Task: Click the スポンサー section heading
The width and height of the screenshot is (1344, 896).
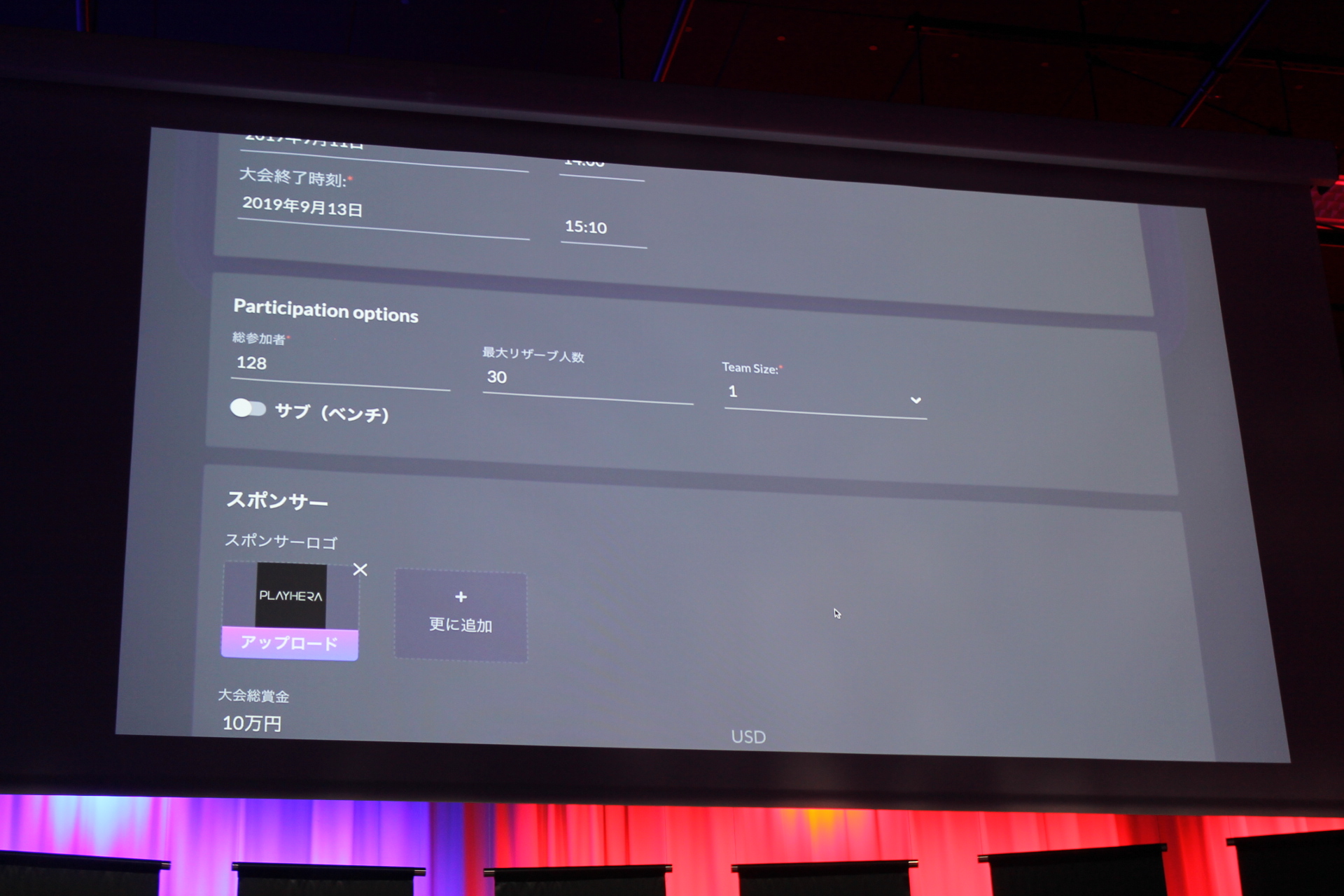Action: [x=277, y=500]
